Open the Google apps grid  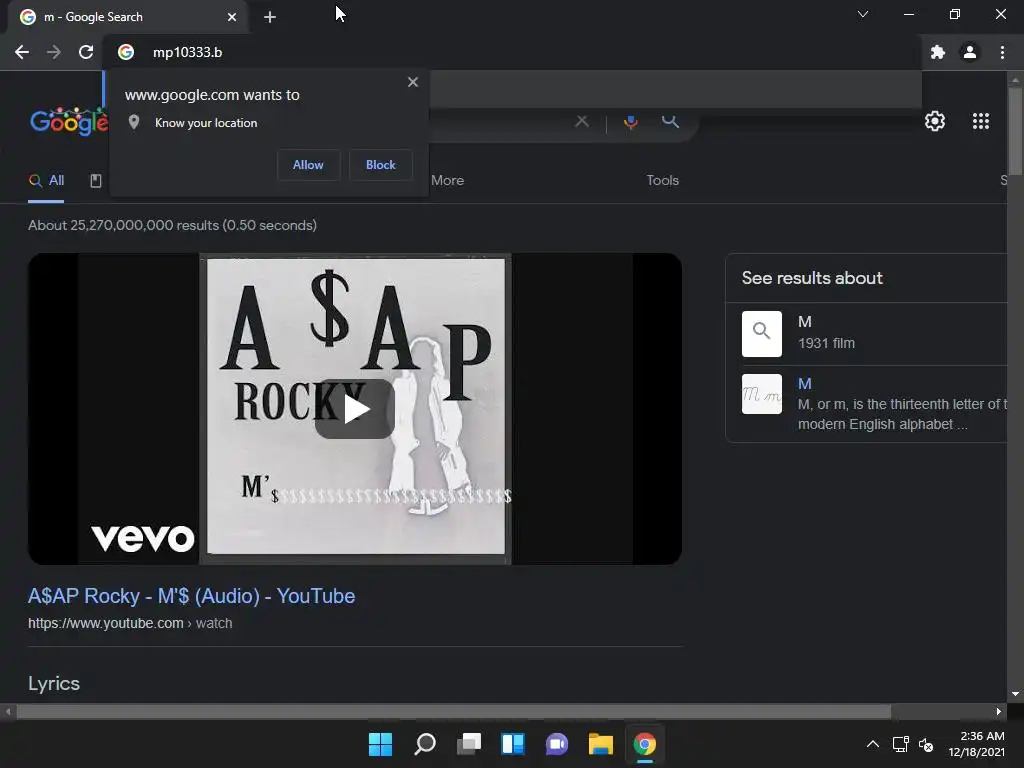coord(981,121)
